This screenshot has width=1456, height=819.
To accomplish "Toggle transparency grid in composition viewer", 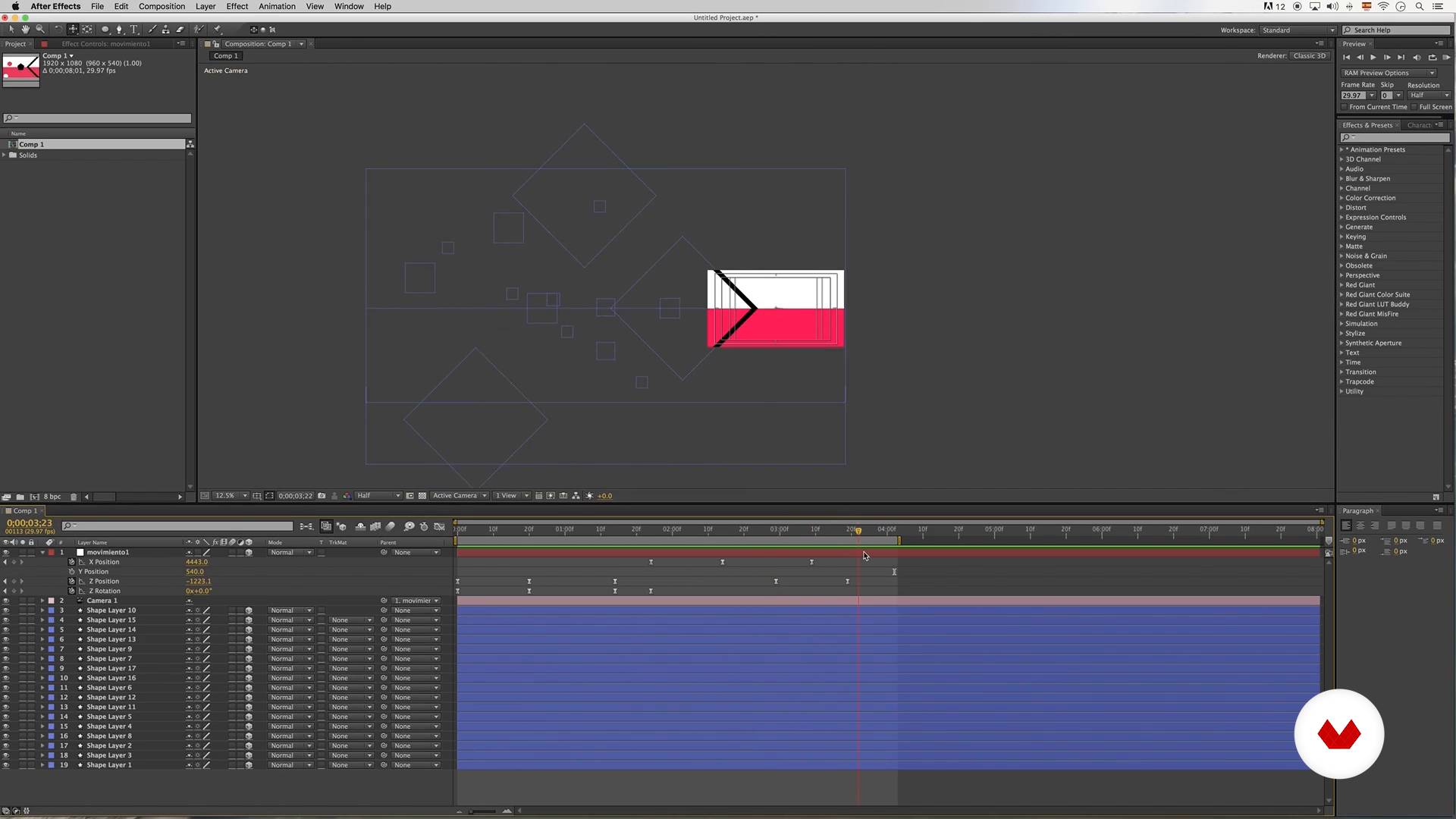I will click(422, 496).
